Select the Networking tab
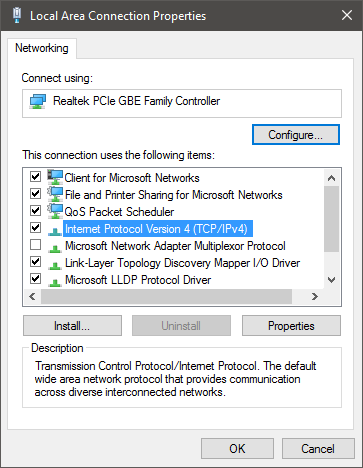363x468 pixels. (42, 48)
